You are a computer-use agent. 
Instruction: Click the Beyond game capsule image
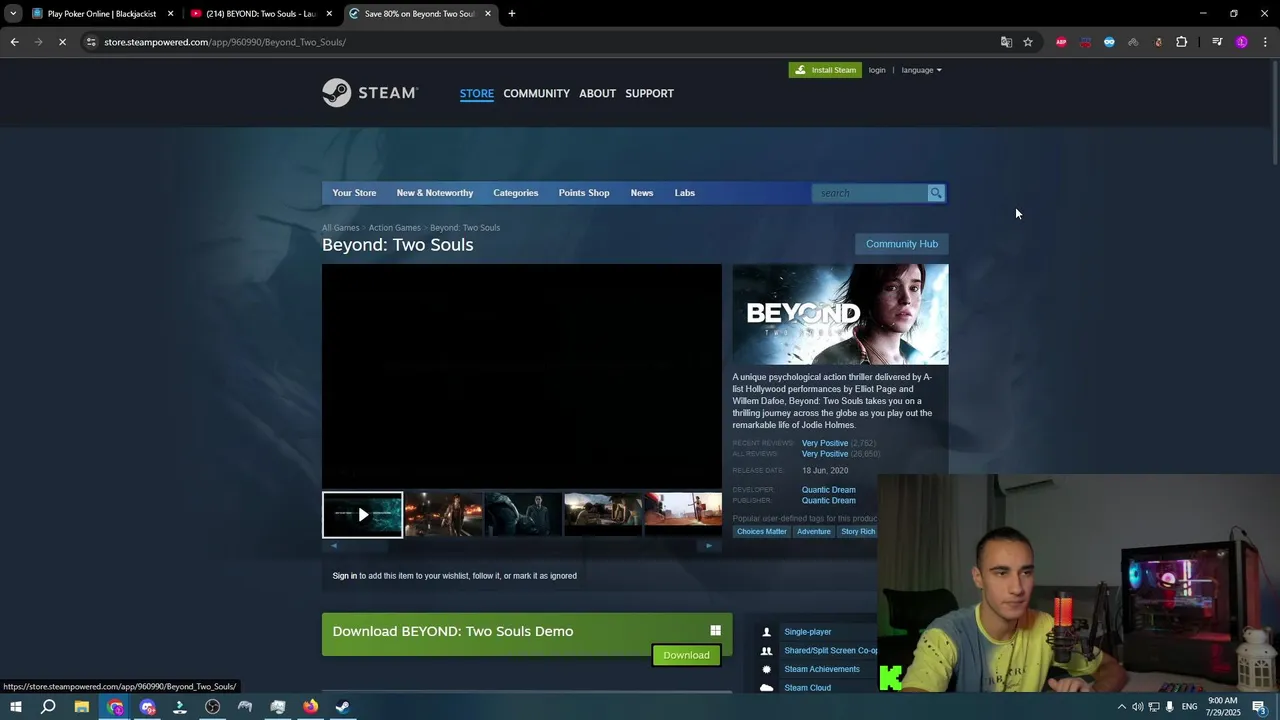tap(840, 314)
